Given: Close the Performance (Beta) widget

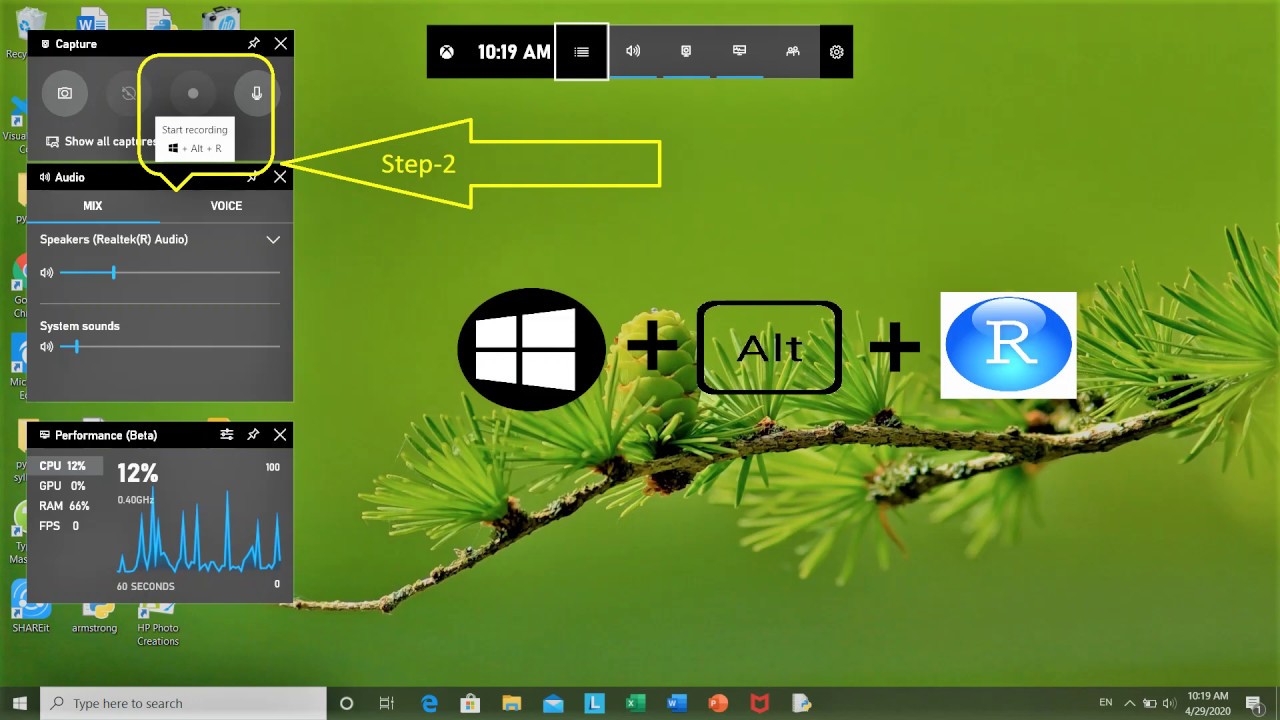Looking at the screenshot, I should coord(280,435).
